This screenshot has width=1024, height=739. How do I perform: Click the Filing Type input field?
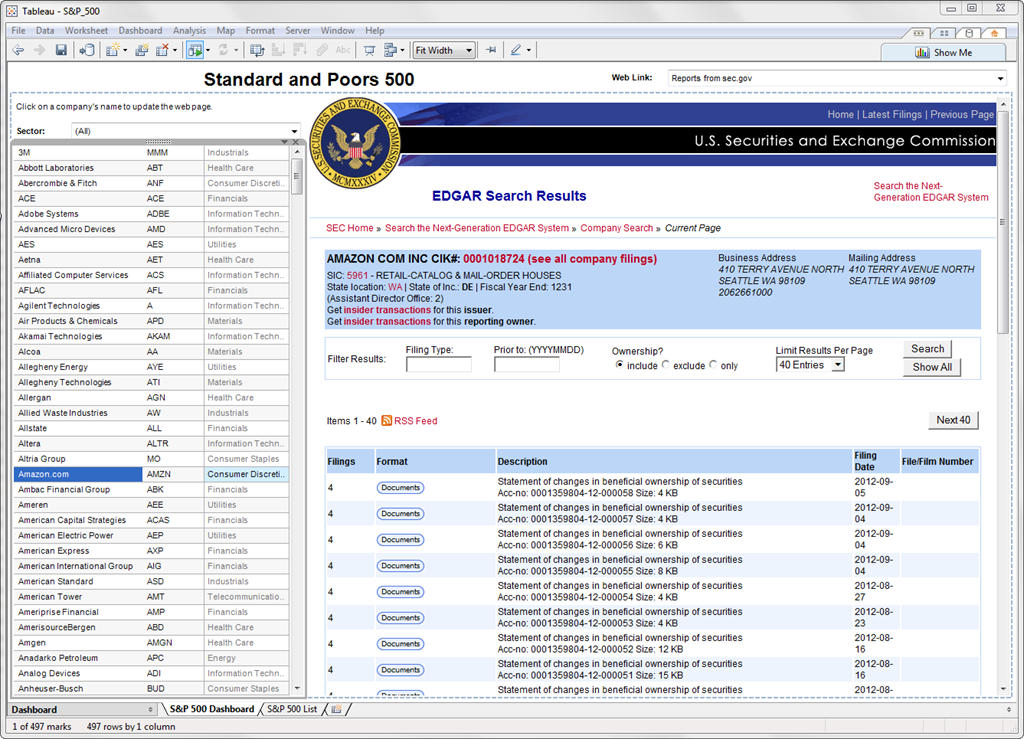coord(438,365)
